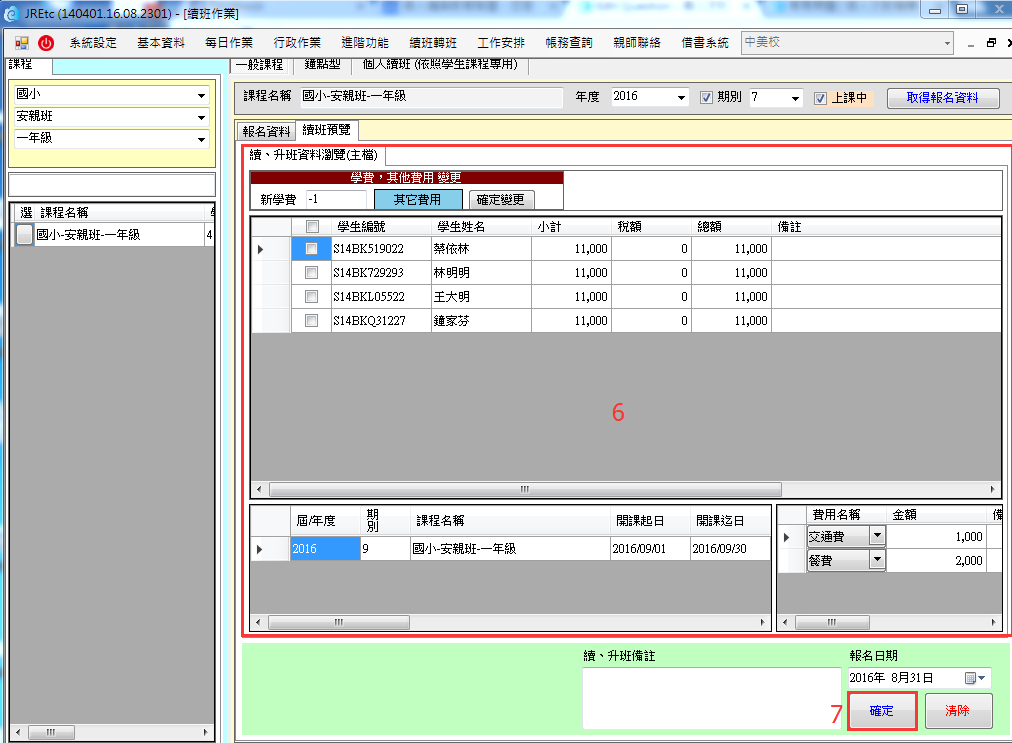
Task: Expand the 一年級 grade dropdown
Action: pos(201,139)
